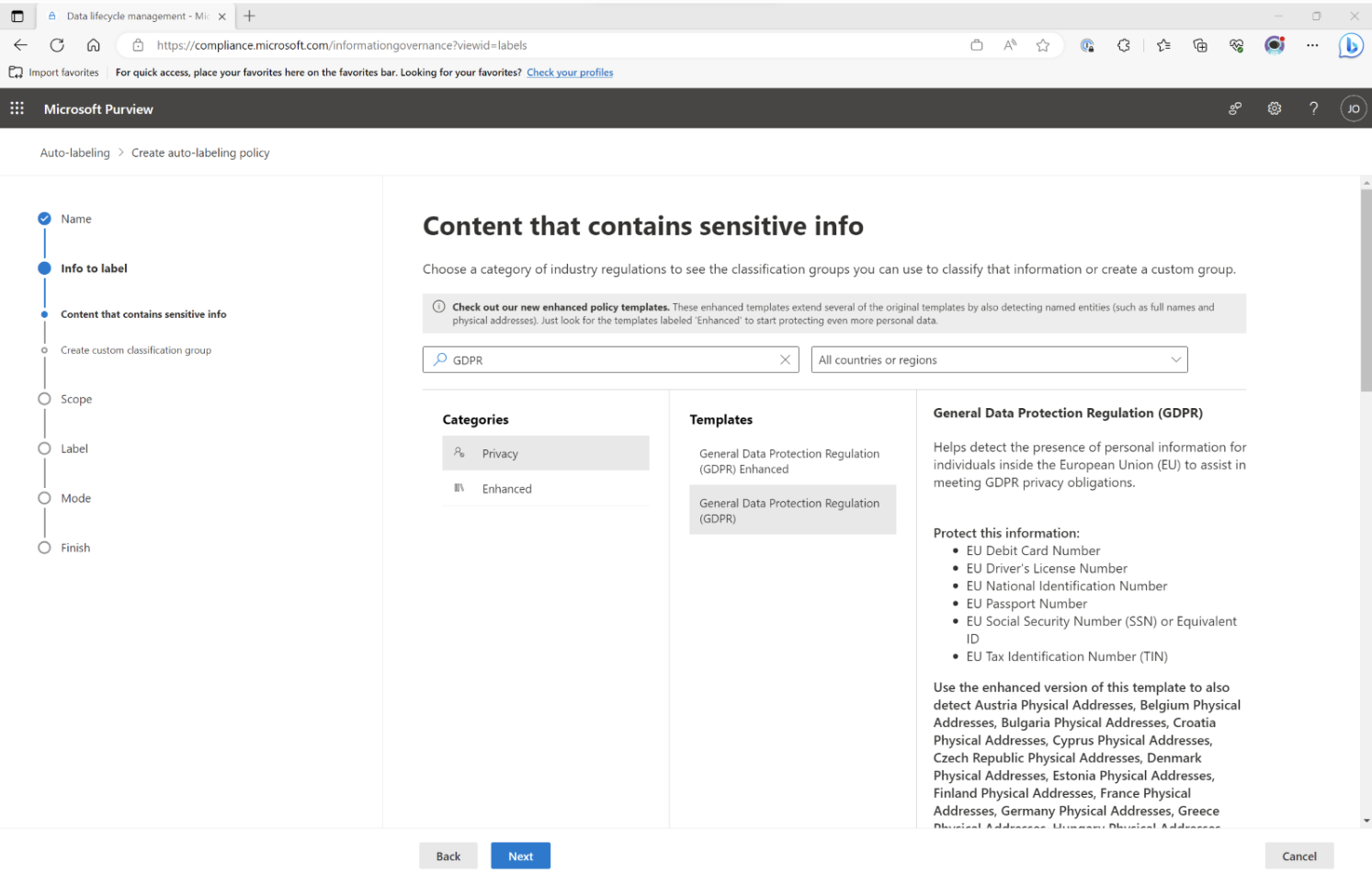The width and height of the screenshot is (1372, 874).
Task: Open the Microsoft Purview app launcher grid
Action: 17,108
